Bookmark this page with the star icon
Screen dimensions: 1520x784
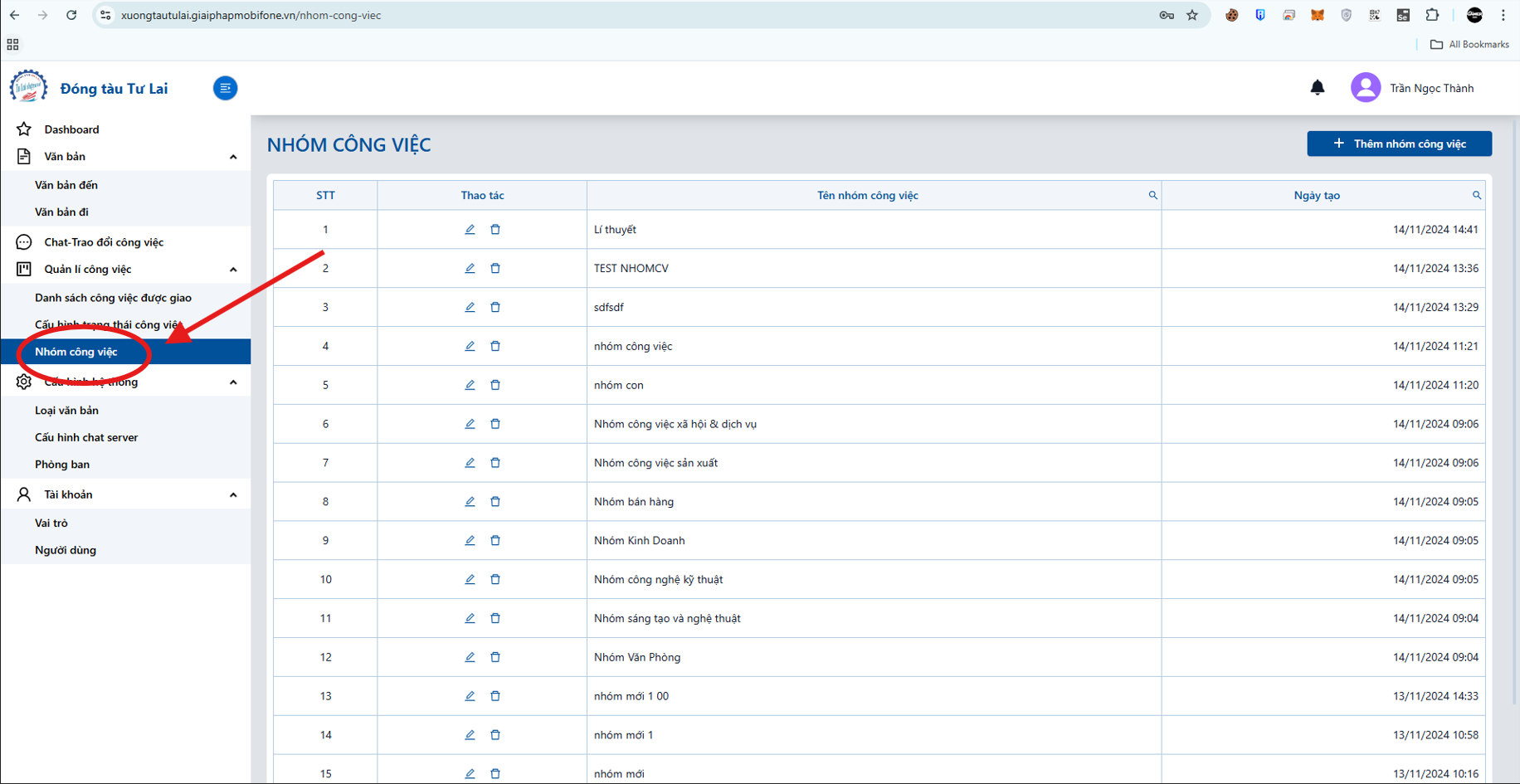(x=1192, y=15)
